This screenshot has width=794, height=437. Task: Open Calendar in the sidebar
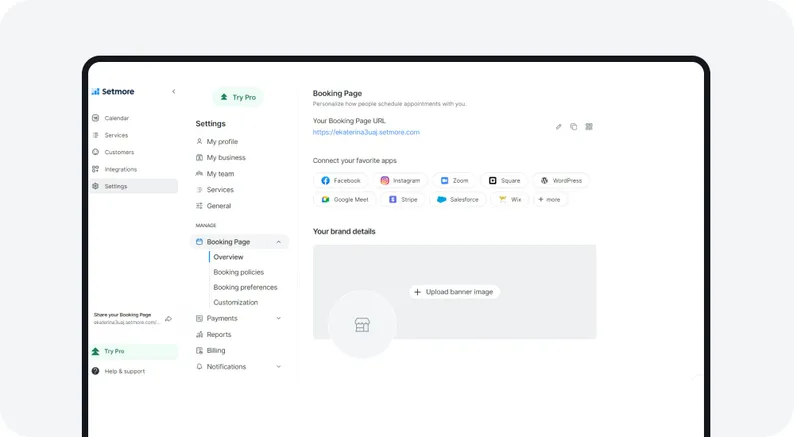[134, 118]
